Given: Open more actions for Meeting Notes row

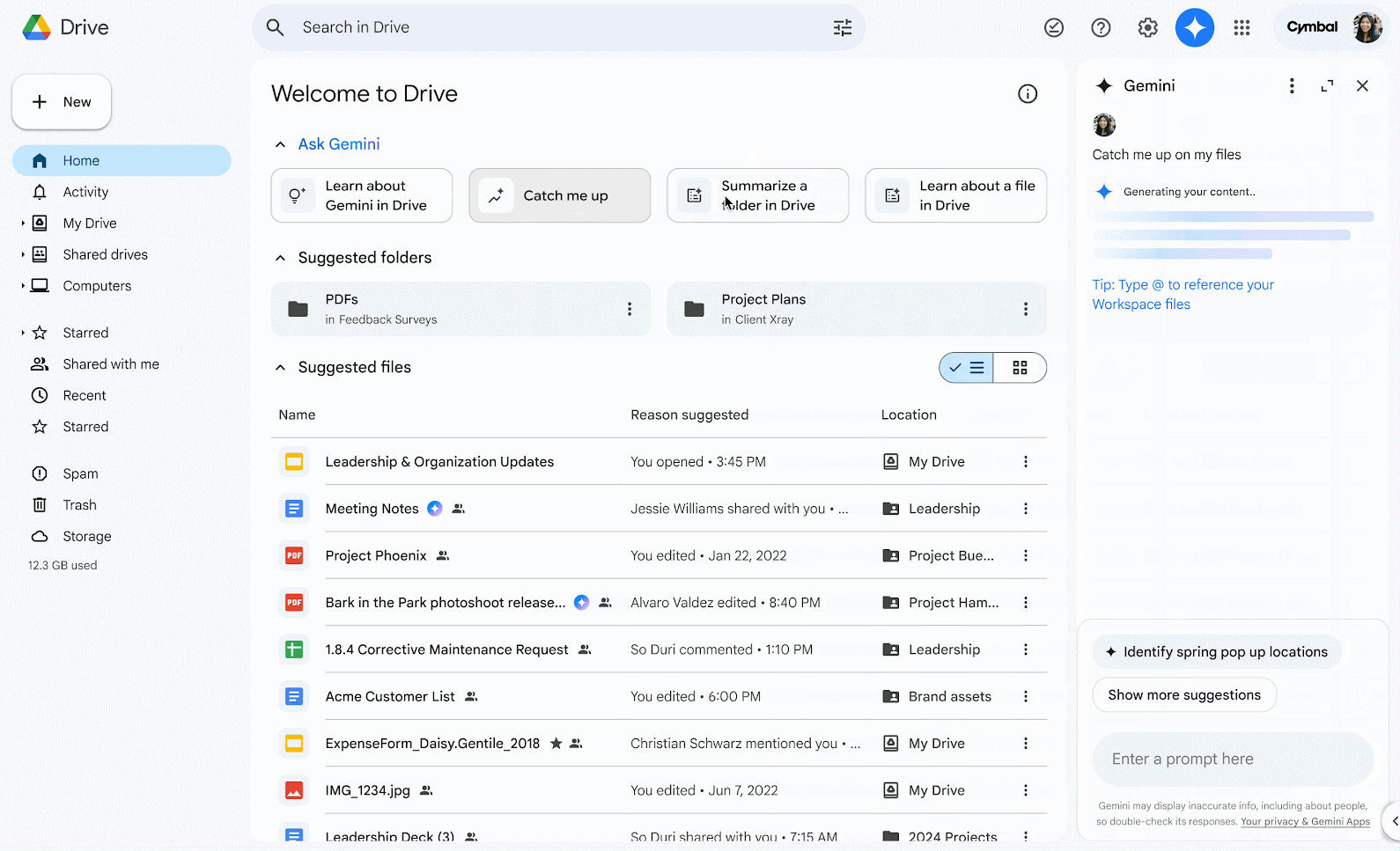Looking at the screenshot, I should point(1025,509).
